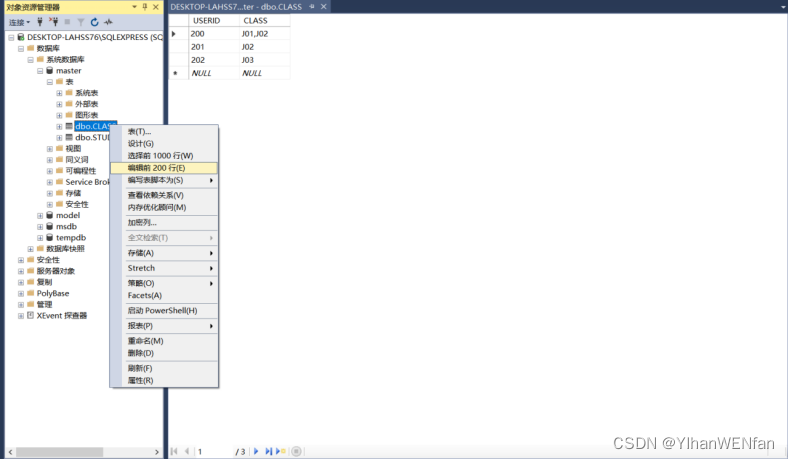The height and width of the screenshot is (459, 789).
Task: Open the 策略(O) submenu
Action: point(164,283)
